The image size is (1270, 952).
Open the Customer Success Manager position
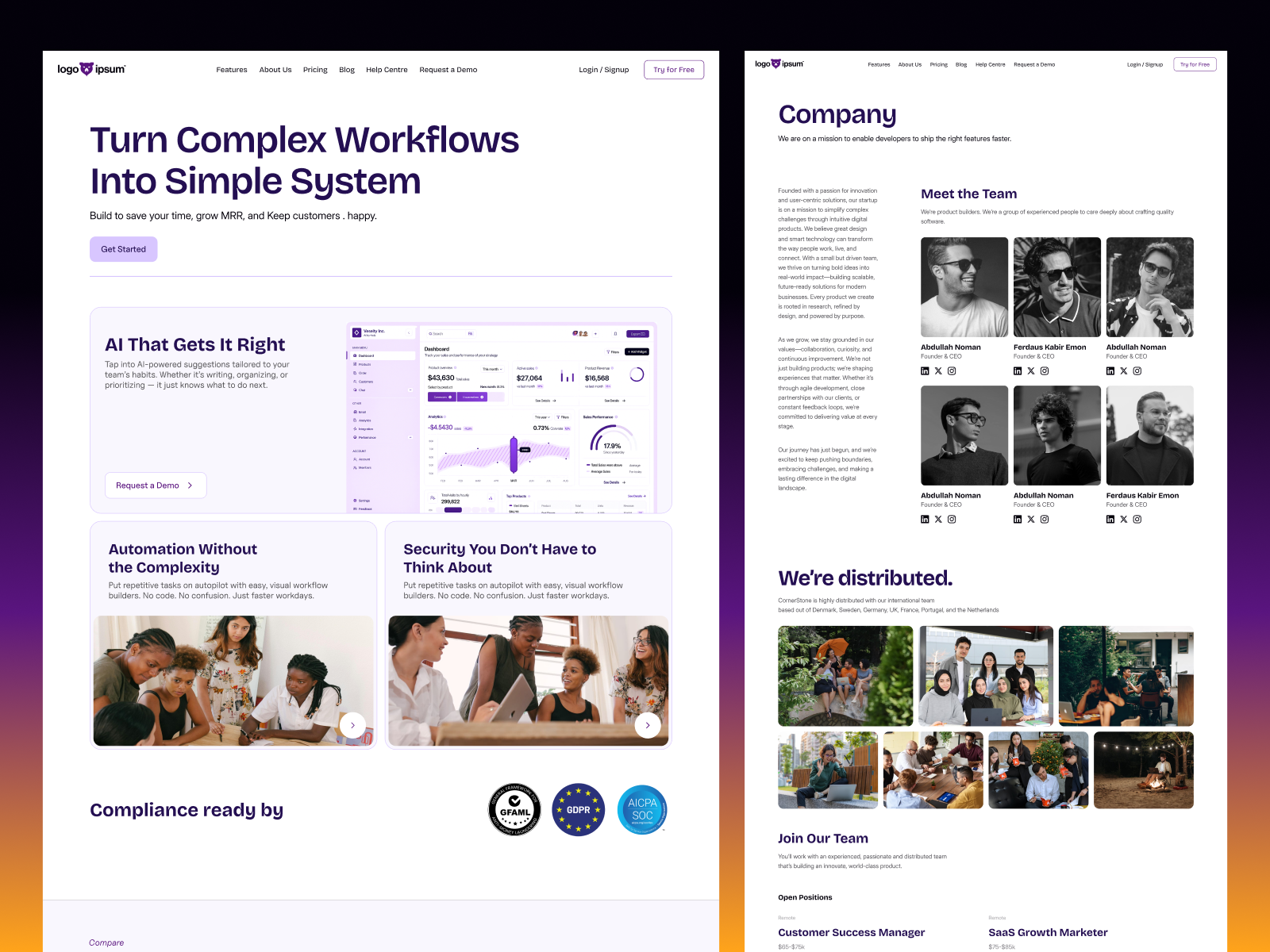852,932
